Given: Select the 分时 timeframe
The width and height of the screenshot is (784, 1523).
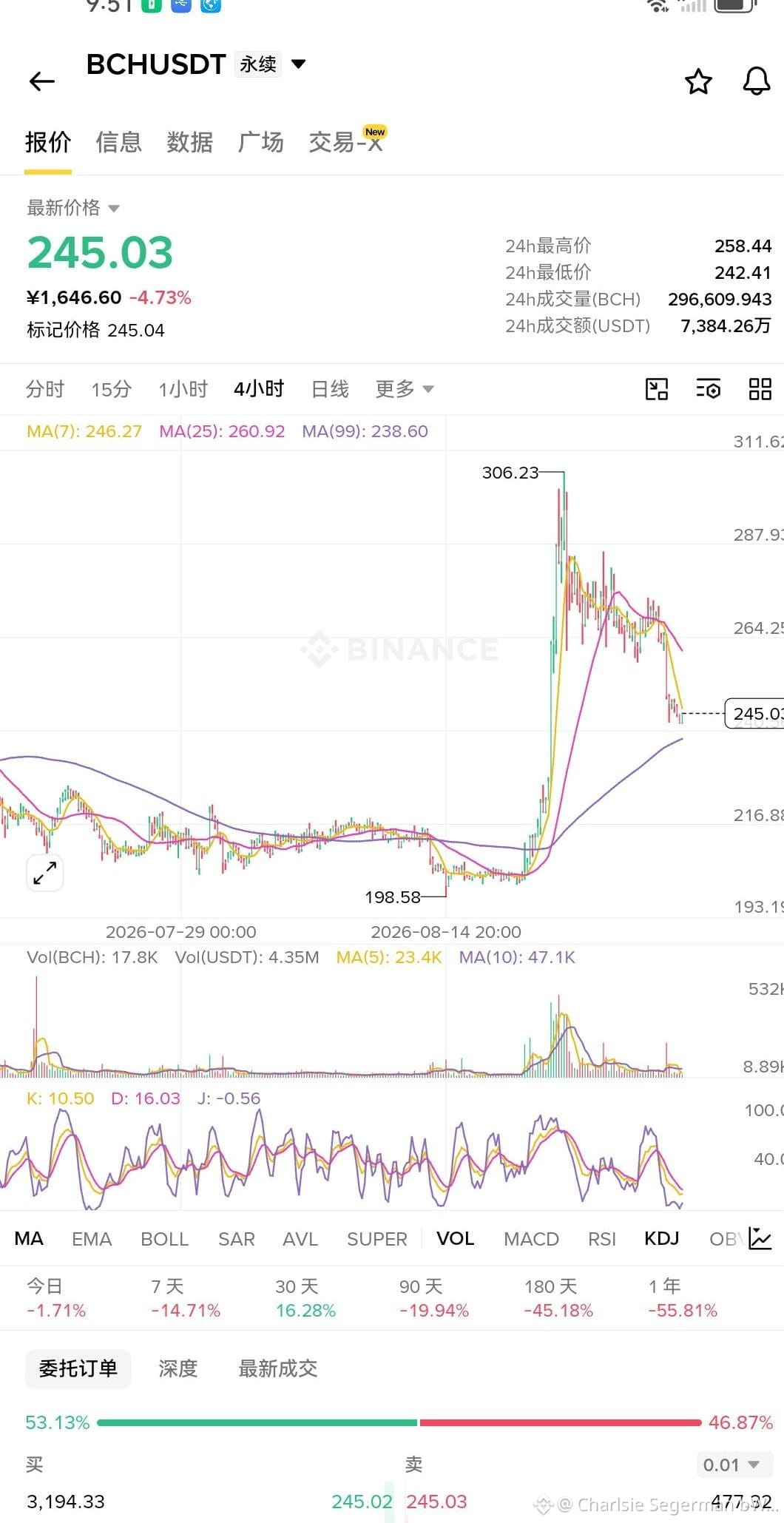Looking at the screenshot, I should [45, 389].
